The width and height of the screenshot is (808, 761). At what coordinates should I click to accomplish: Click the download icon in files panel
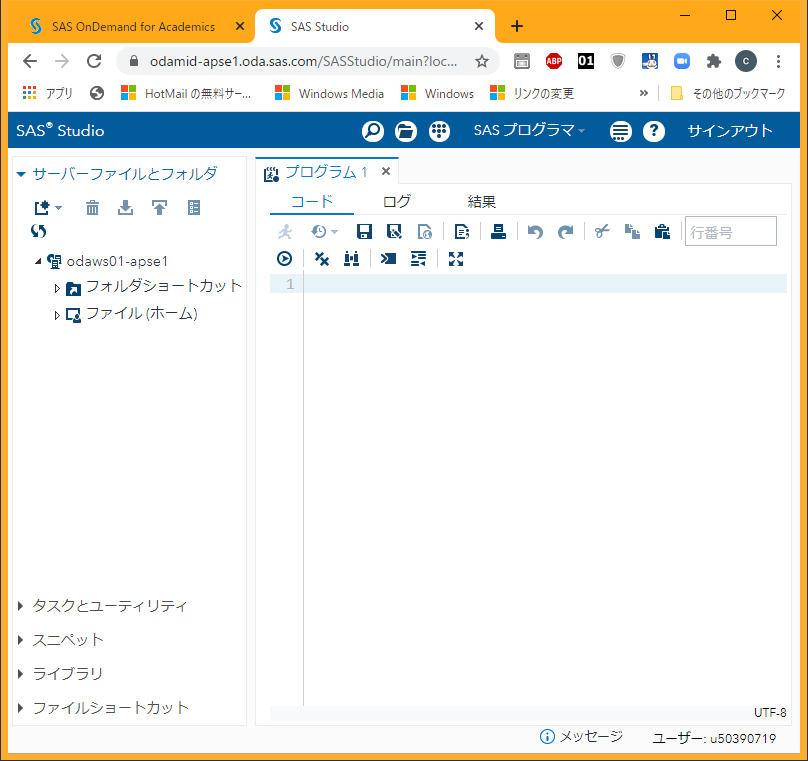coord(125,208)
